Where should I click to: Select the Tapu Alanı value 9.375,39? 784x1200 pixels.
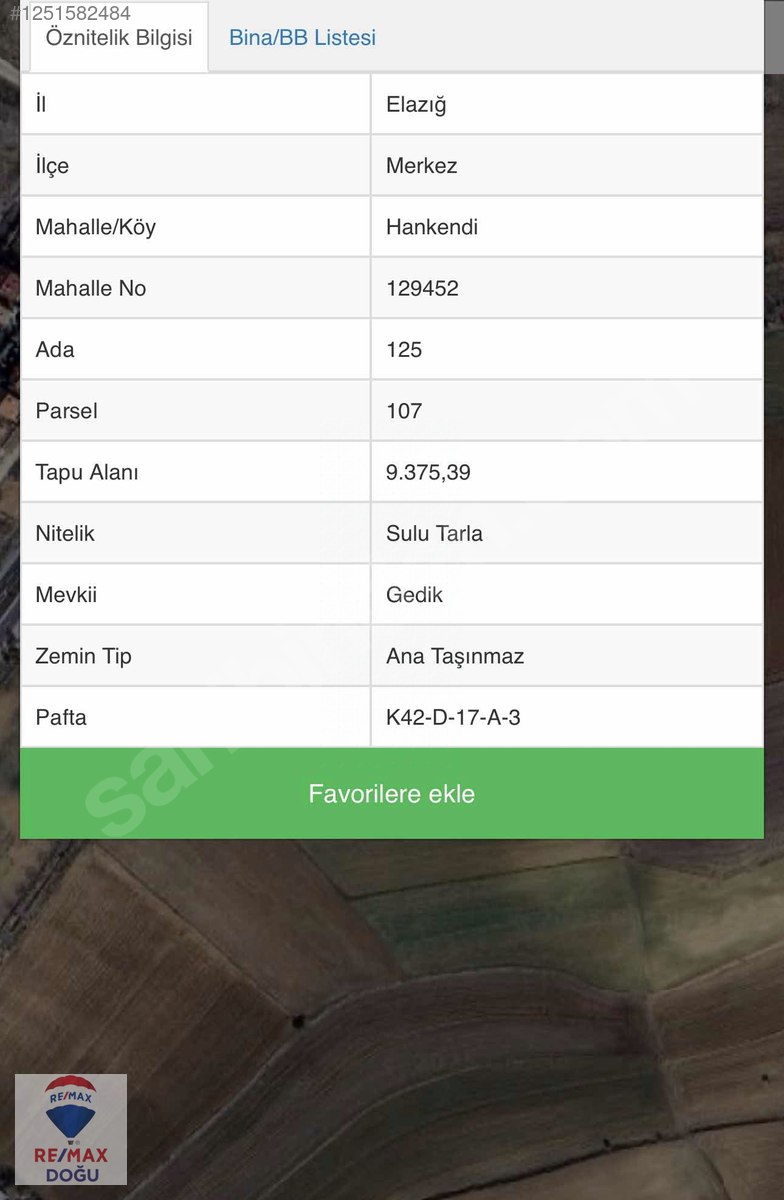[428, 472]
